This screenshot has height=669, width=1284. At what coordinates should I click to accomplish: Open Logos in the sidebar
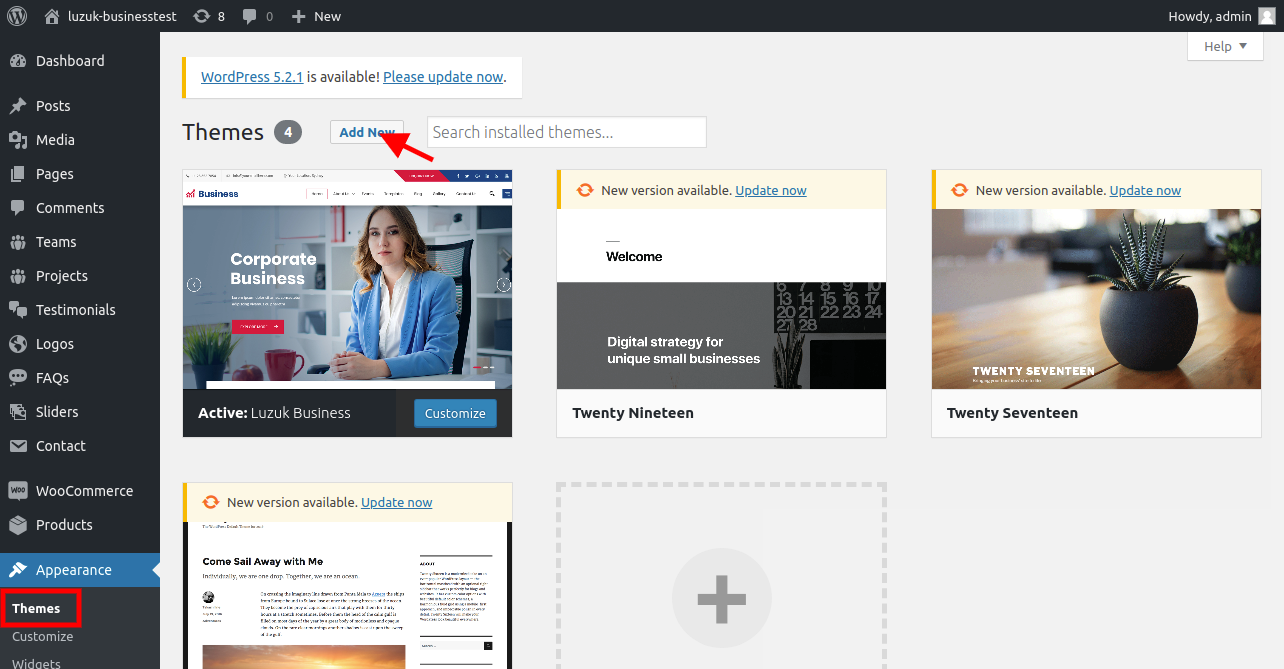coord(55,344)
